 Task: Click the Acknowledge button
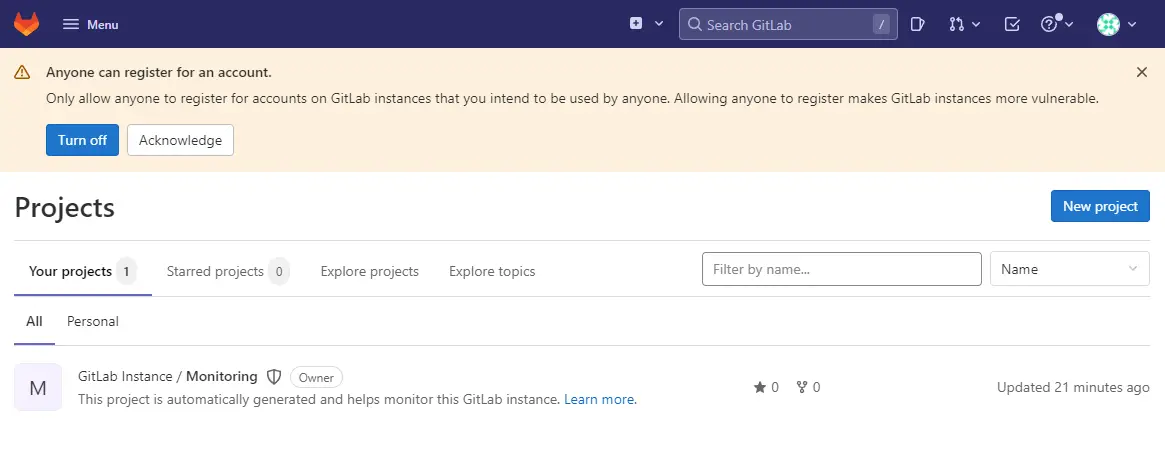coord(181,140)
